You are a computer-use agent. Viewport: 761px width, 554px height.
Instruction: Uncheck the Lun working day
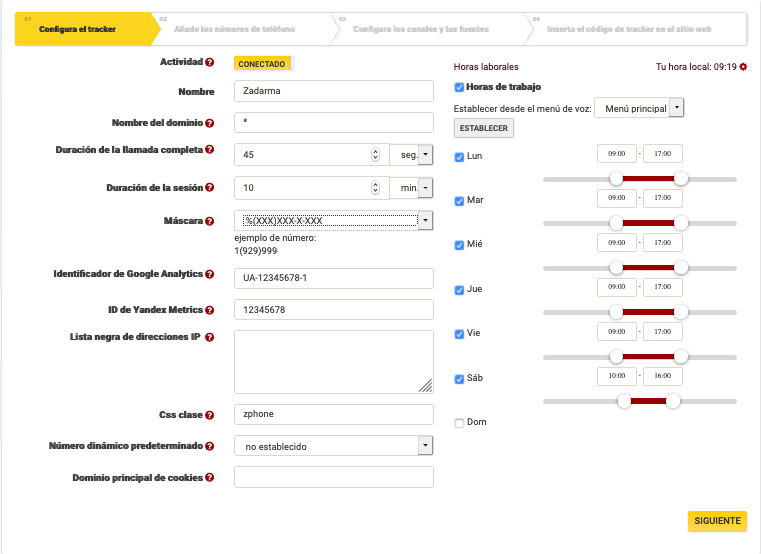click(459, 157)
